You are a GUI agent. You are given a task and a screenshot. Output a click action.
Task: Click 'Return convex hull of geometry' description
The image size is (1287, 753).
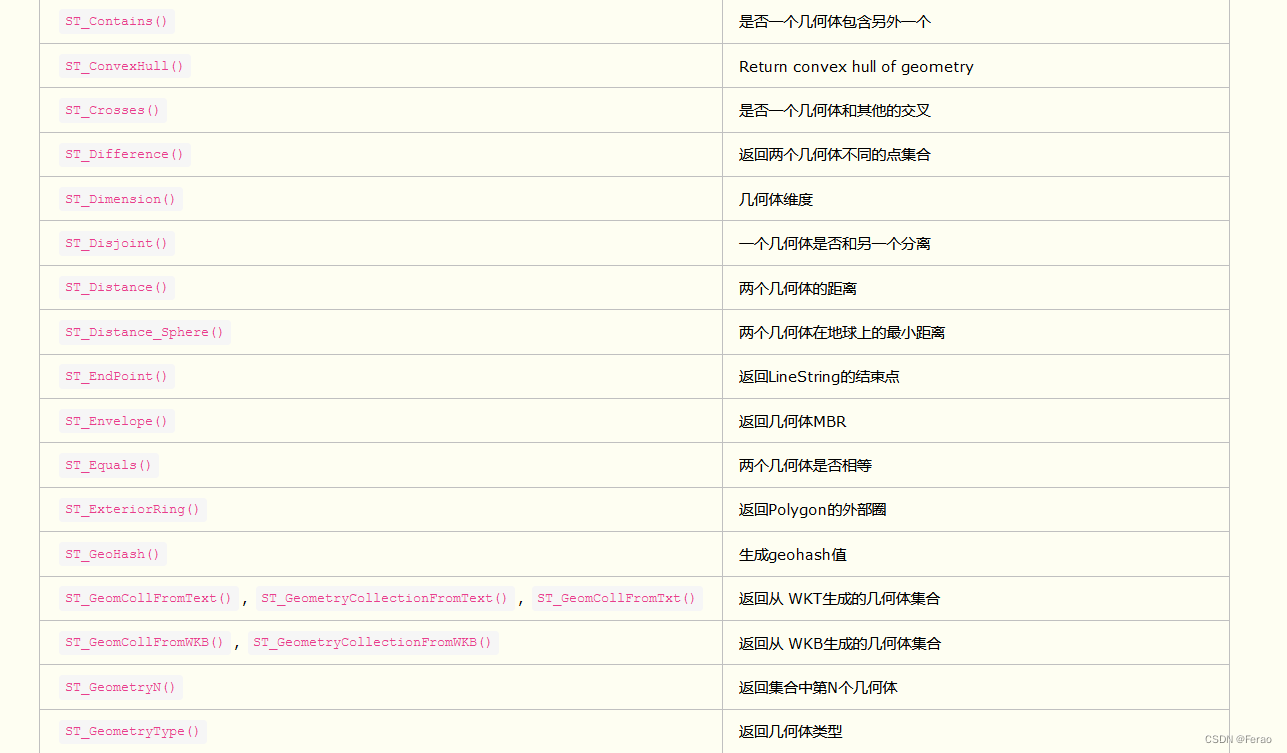tap(856, 66)
